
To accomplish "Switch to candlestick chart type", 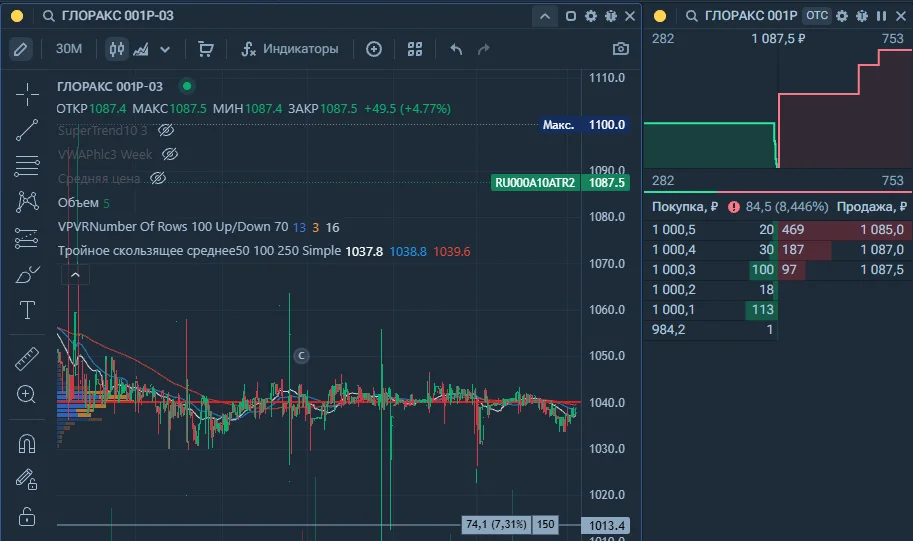I will [x=117, y=49].
